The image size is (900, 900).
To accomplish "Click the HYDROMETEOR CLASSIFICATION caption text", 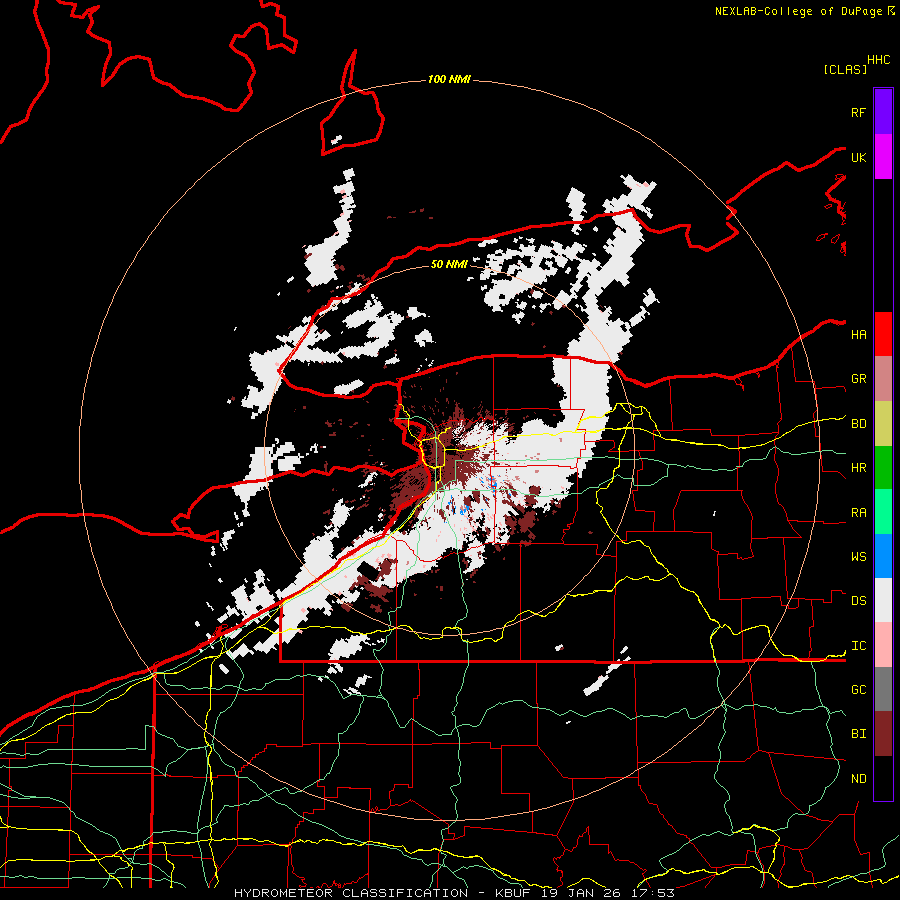I will [351, 893].
